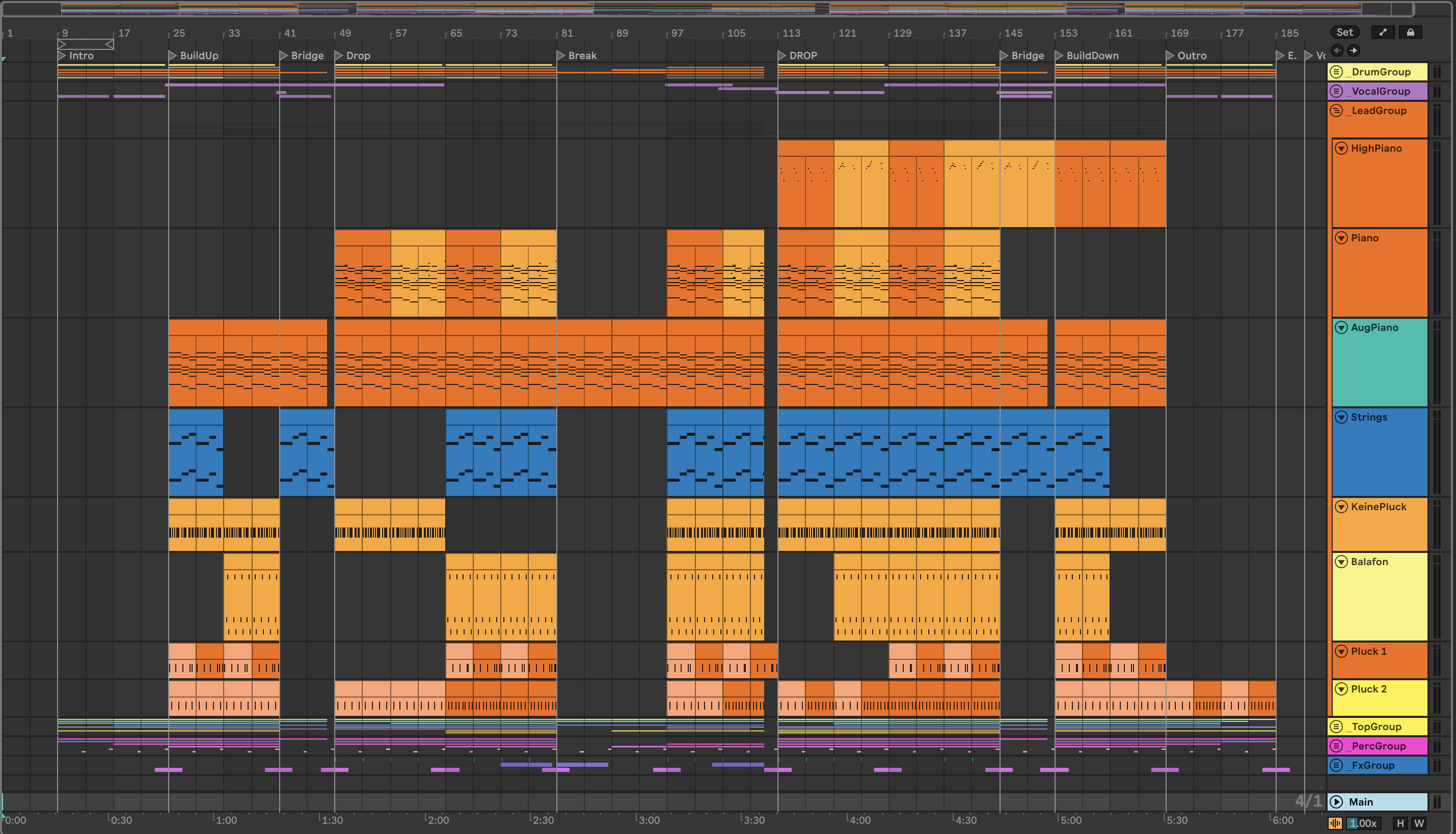This screenshot has height=834, width=1456.
Task: Click the _LeadGroup volume meter strip
Action: 1437,119
